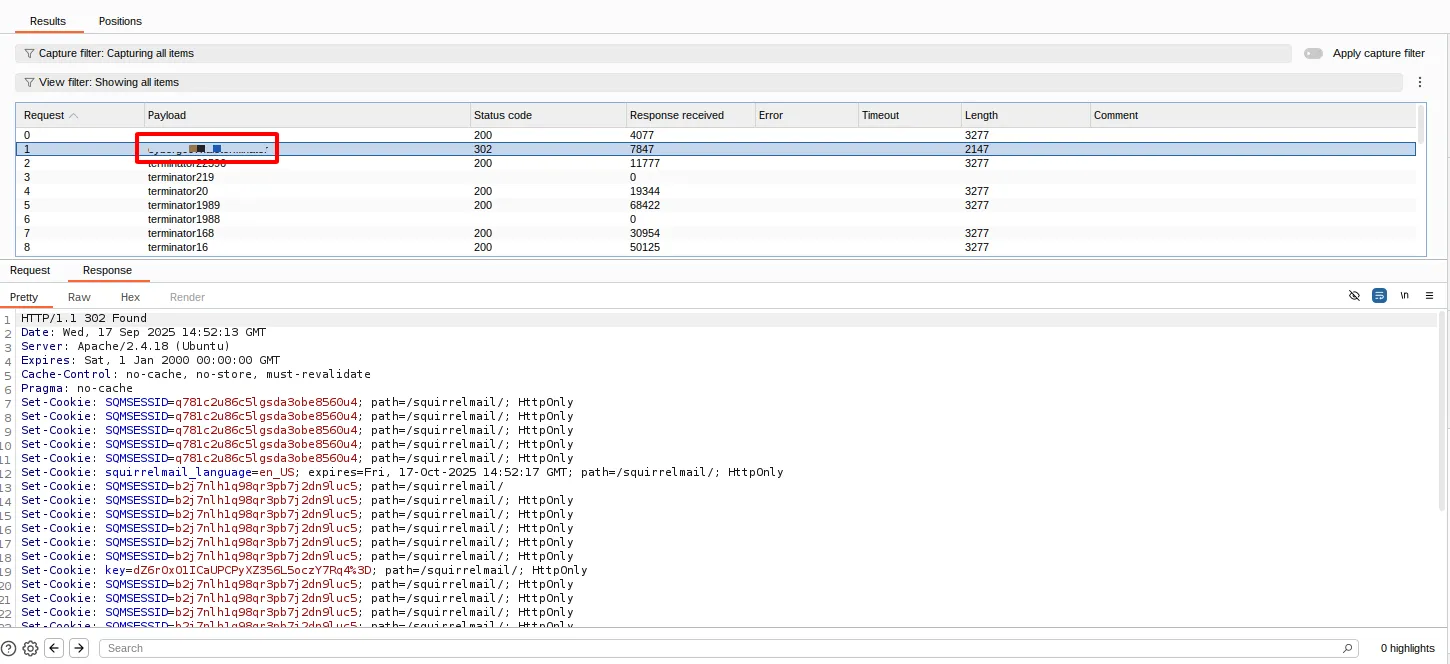Toggle the hide message editor eye icon

[x=1354, y=296]
